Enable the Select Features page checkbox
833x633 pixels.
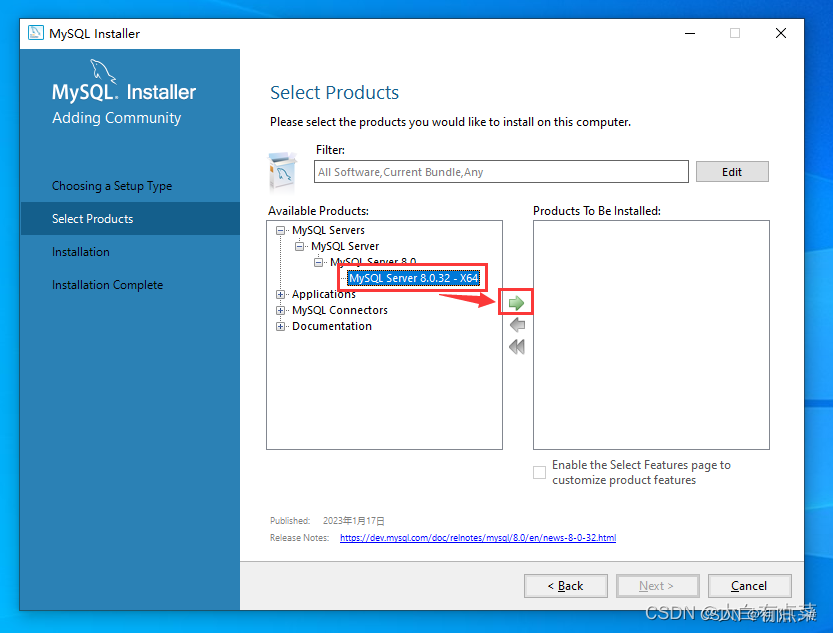coord(539,472)
